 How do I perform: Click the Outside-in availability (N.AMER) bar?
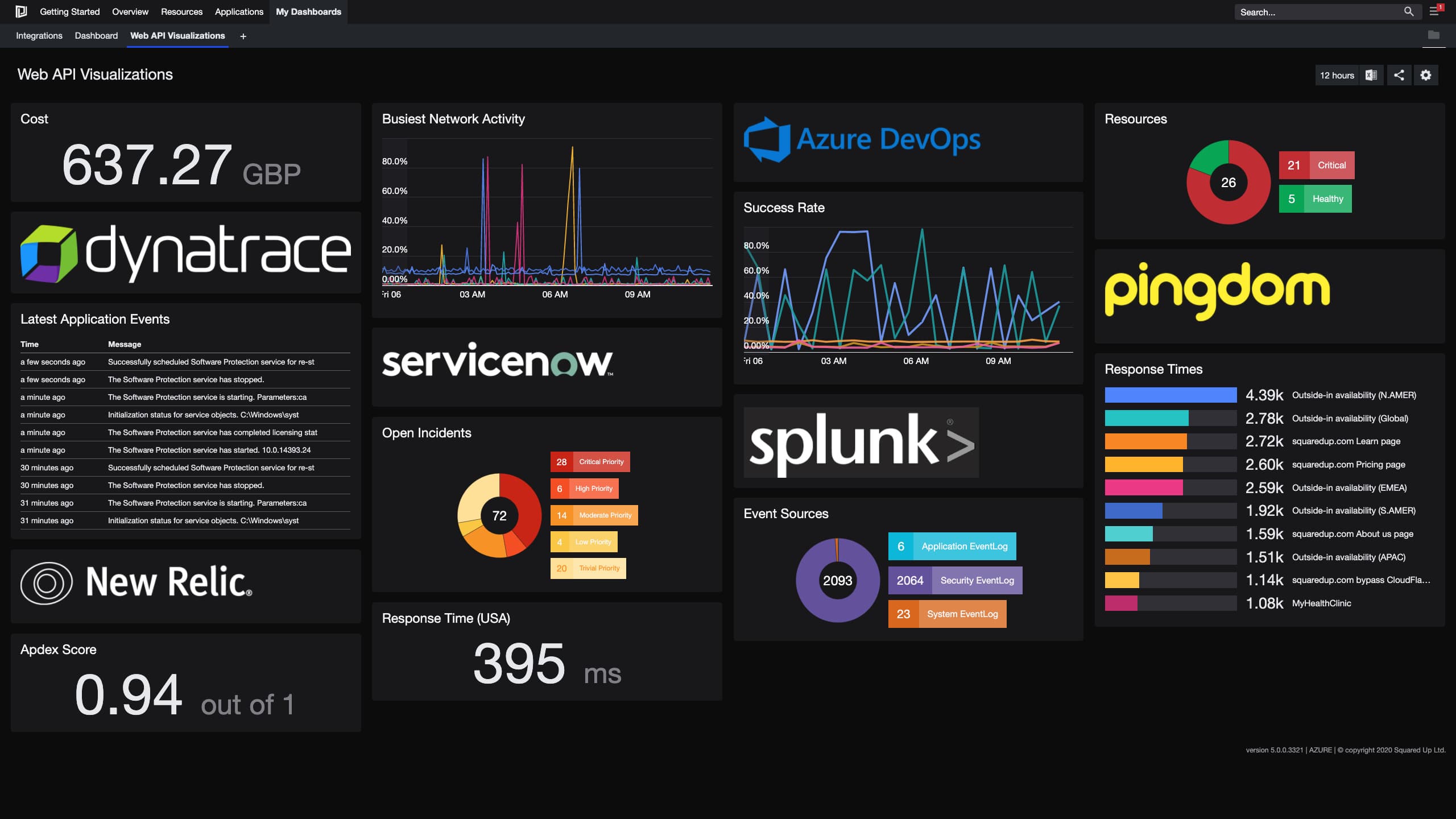tap(1170, 395)
